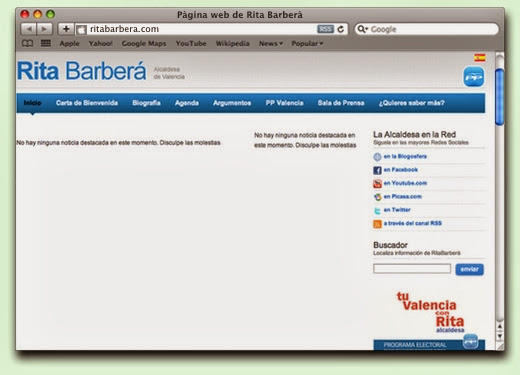
Task: Select the Inicio navigation tab
Action: point(32,103)
